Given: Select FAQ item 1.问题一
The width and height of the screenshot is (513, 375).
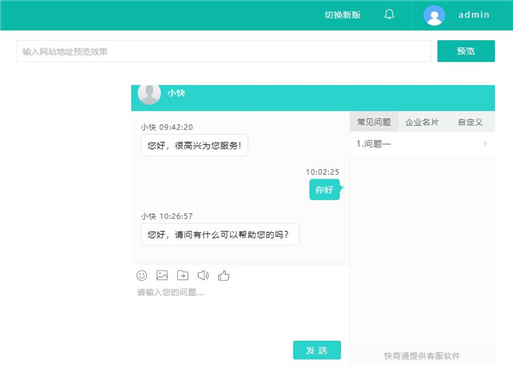Looking at the screenshot, I should click(422, 144).
